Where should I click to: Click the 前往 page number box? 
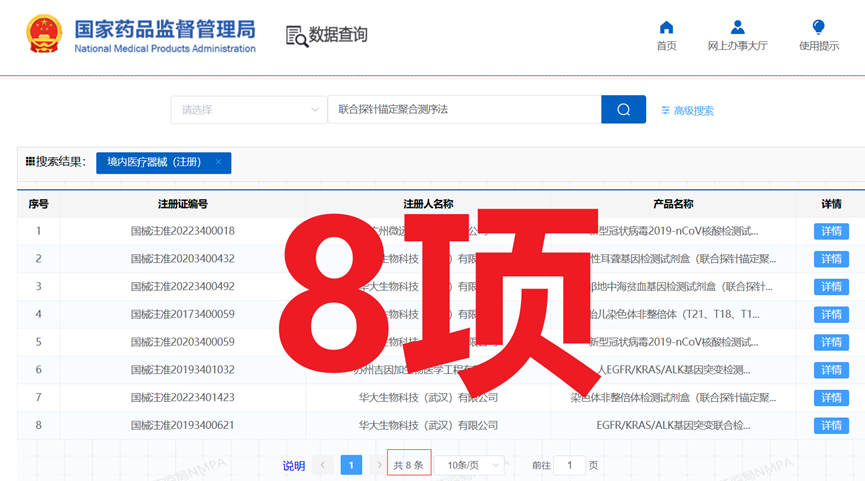point(569,465)
